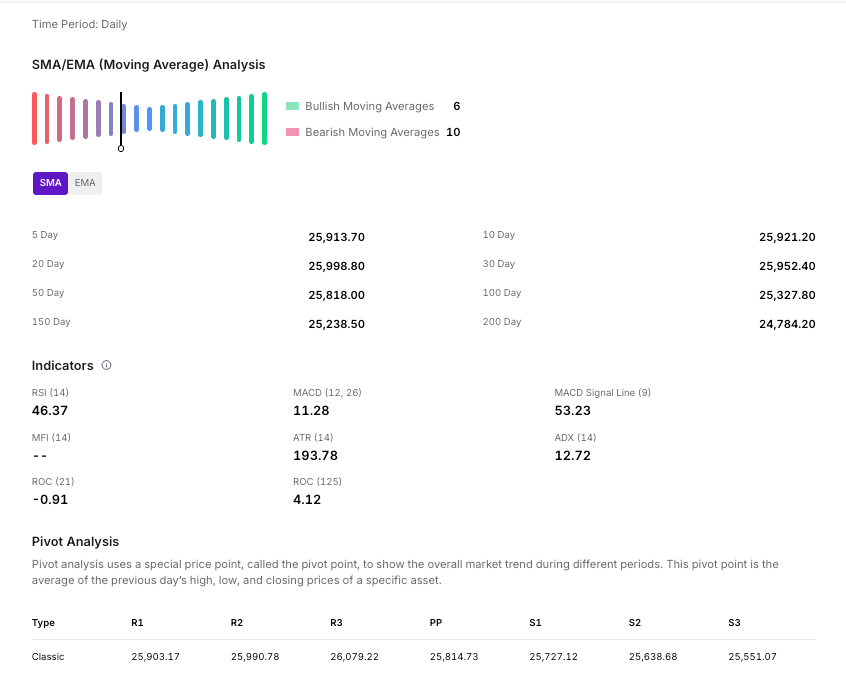Select the 5 Day SMA value 25,913.70
The height and width of the screenshot is (680, 846).
click(x=336, y=237)
